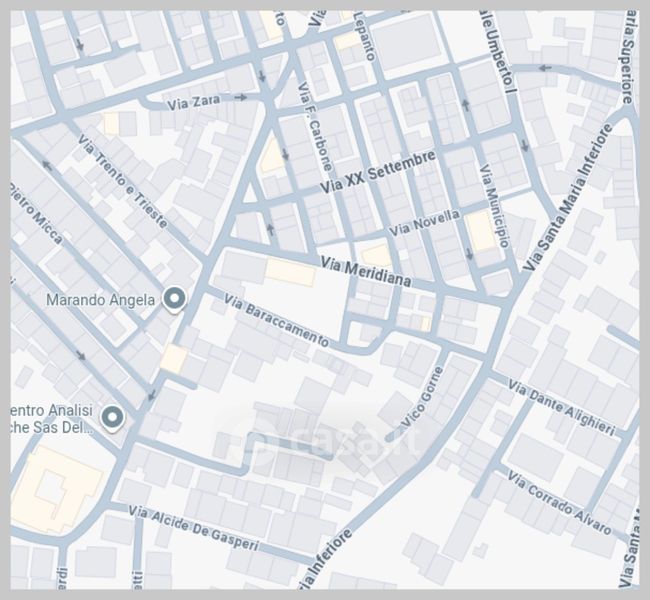Click the Marando Angela map pin
This screenshot has height=600, width=650.
pos(175,299)
